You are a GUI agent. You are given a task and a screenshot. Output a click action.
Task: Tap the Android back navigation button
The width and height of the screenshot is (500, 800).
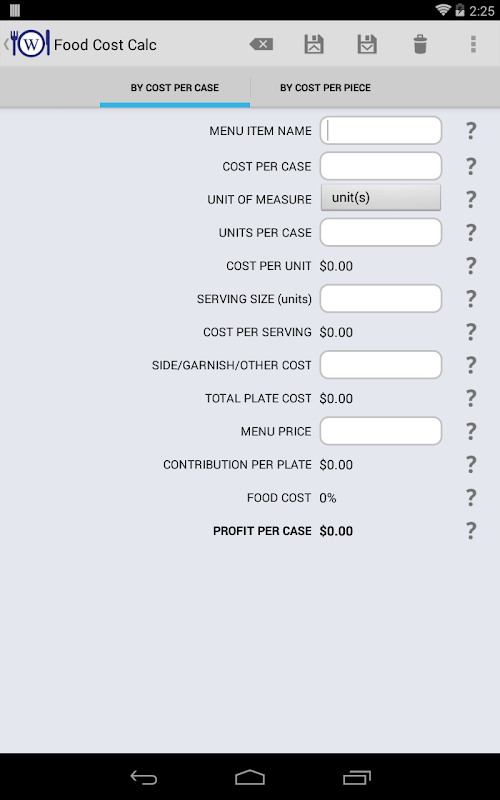144,778
